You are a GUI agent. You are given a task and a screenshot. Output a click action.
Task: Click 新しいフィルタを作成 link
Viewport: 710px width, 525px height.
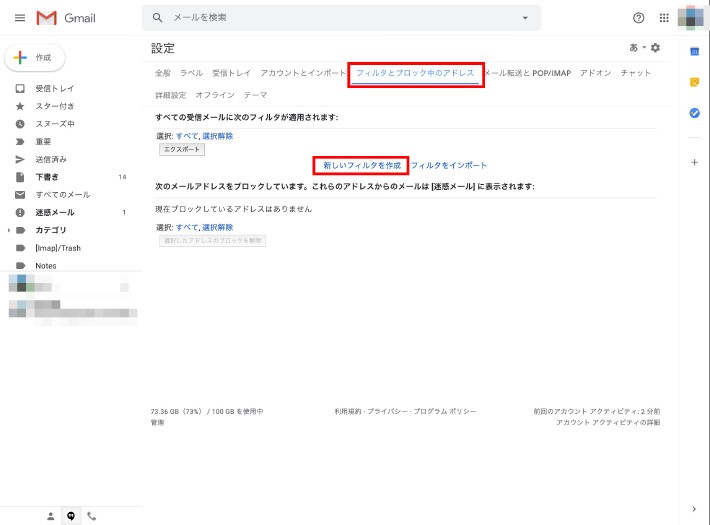[362, 165]
